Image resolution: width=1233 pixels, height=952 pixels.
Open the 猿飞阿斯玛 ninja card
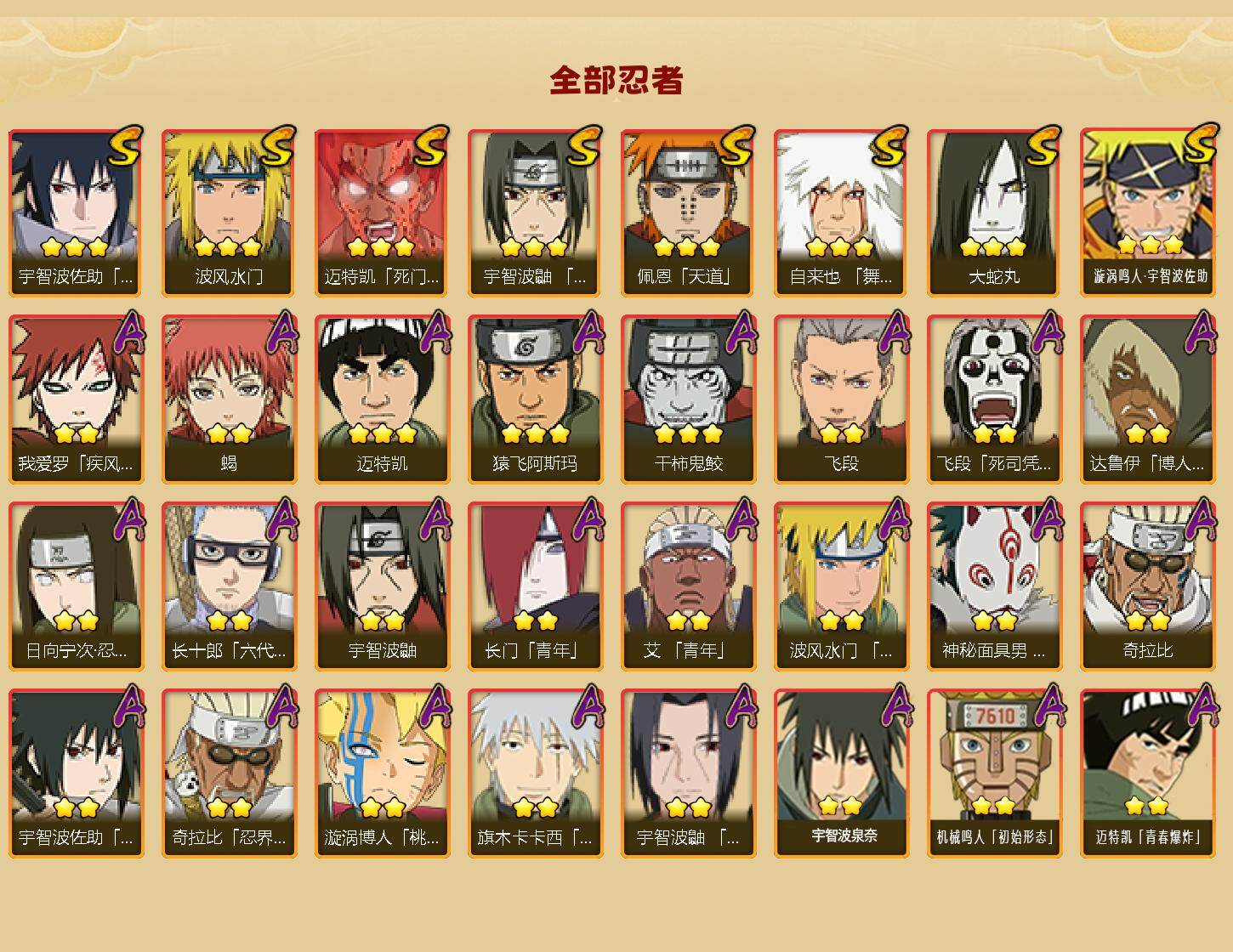534,399
